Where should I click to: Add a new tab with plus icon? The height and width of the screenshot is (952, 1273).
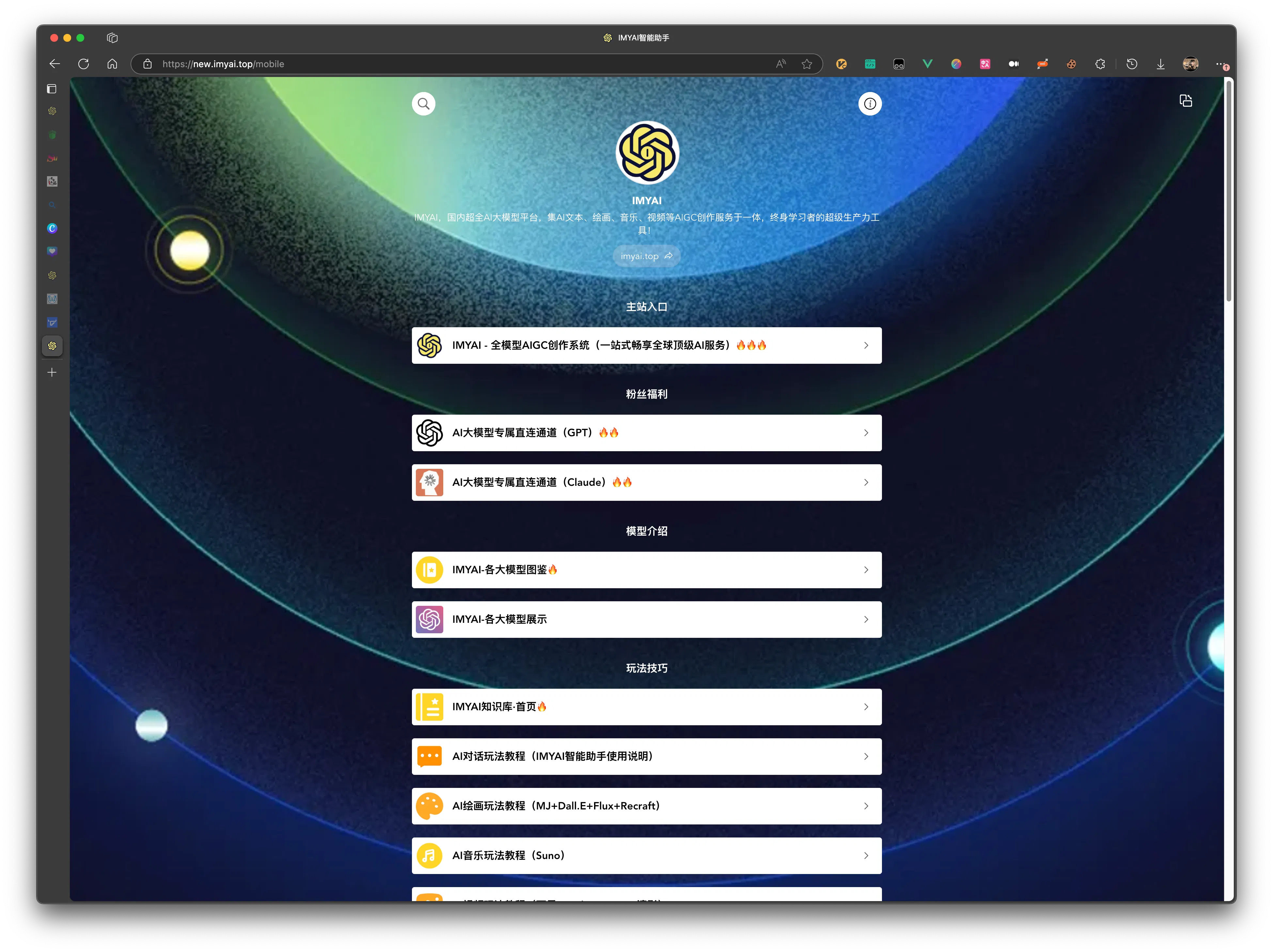52,373
